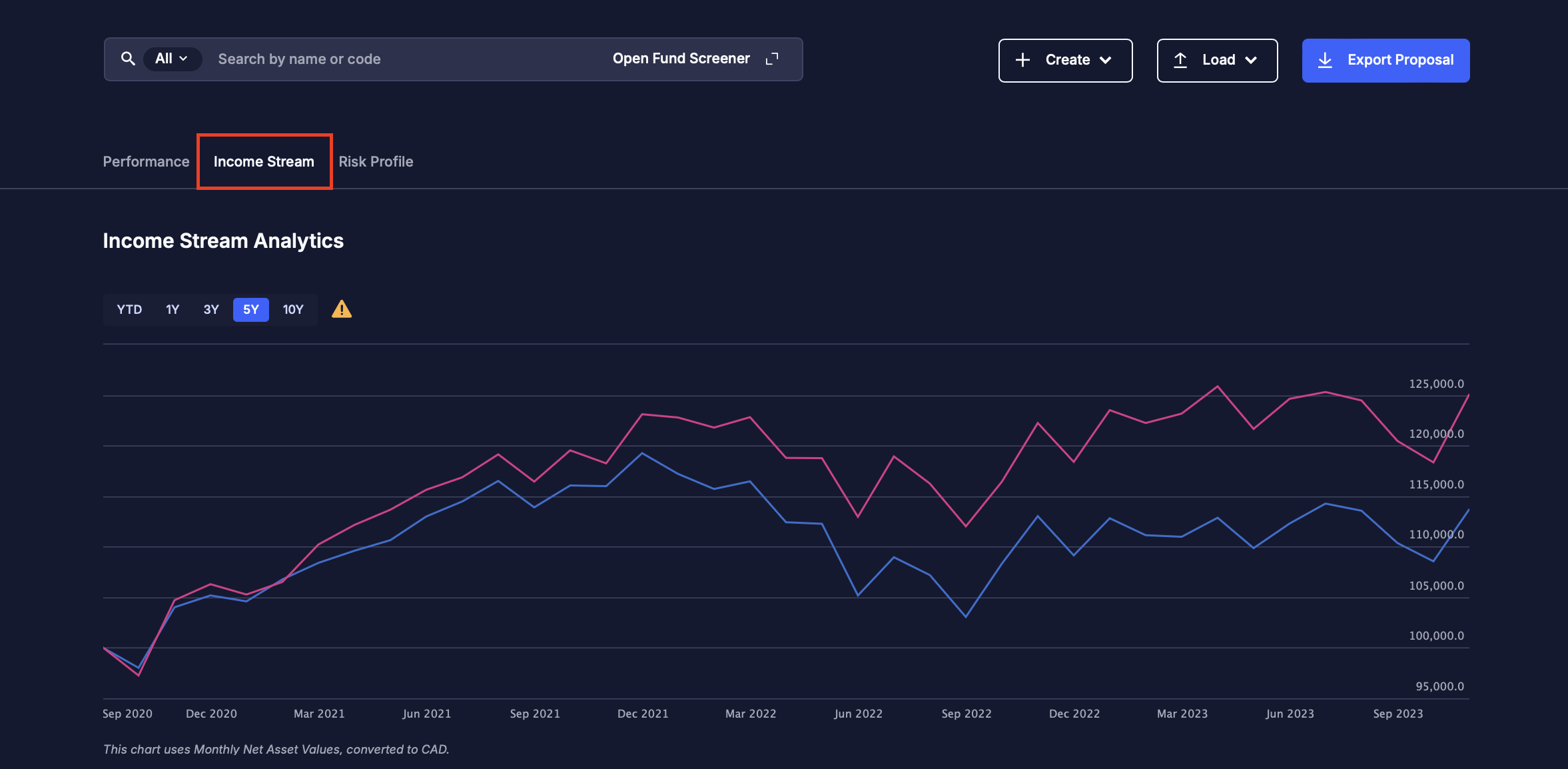Select the 1Y time range
The height and width of the screenshot is (769, 1568).
click(x=173, y=309)
